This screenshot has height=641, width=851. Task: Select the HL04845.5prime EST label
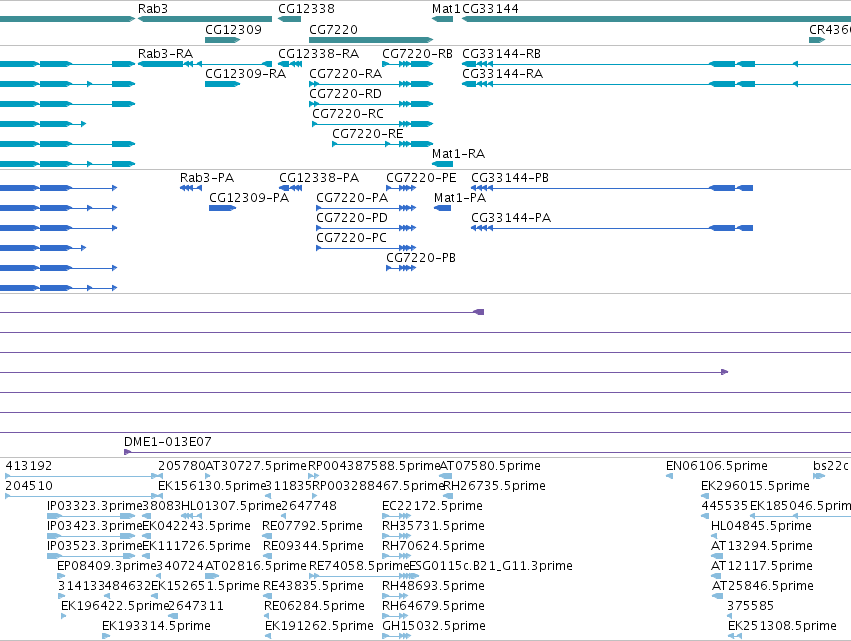coord(761,526)
